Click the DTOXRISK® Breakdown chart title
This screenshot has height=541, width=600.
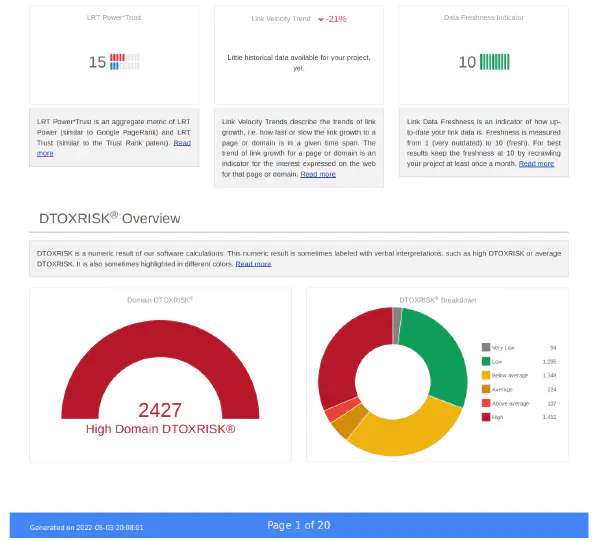437,300
